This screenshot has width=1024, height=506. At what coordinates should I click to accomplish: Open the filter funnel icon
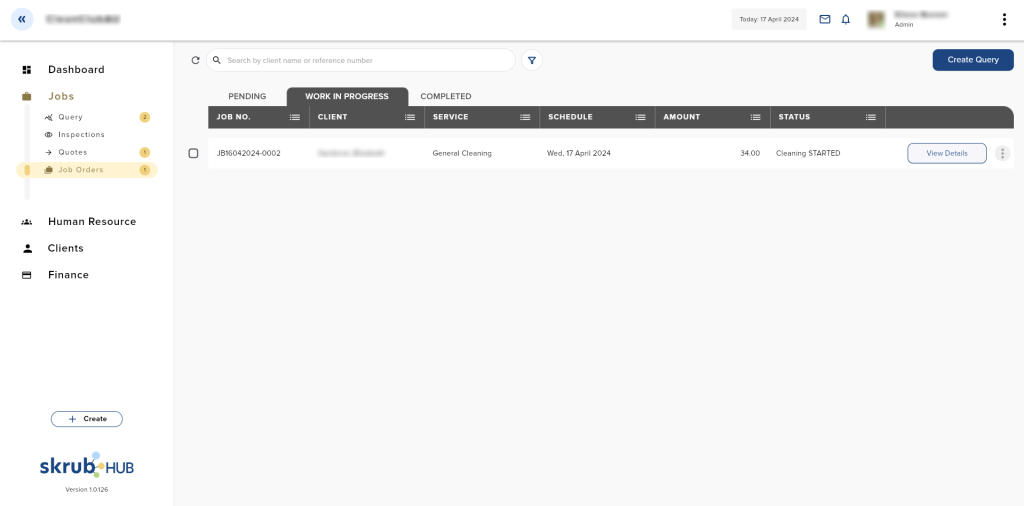click(x=532, y=60)
